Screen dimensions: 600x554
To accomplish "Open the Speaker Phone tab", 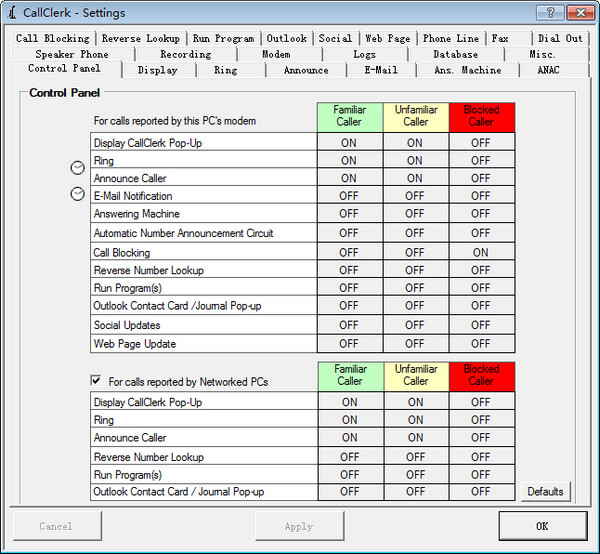I will click(72, 54).
